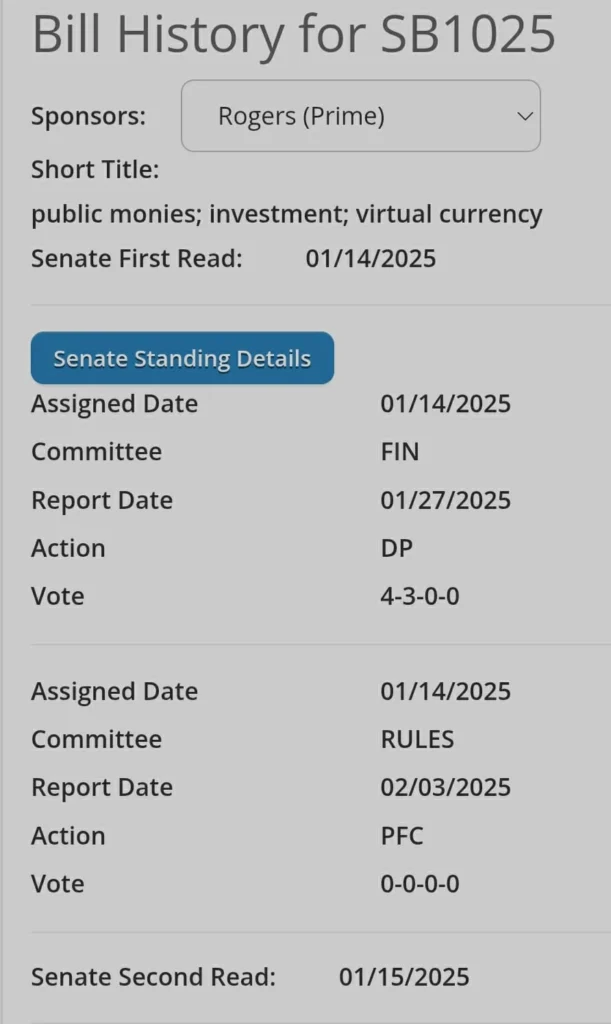
Task: Click the 01/27/2025 report date
Action: [x=445, y=500]
